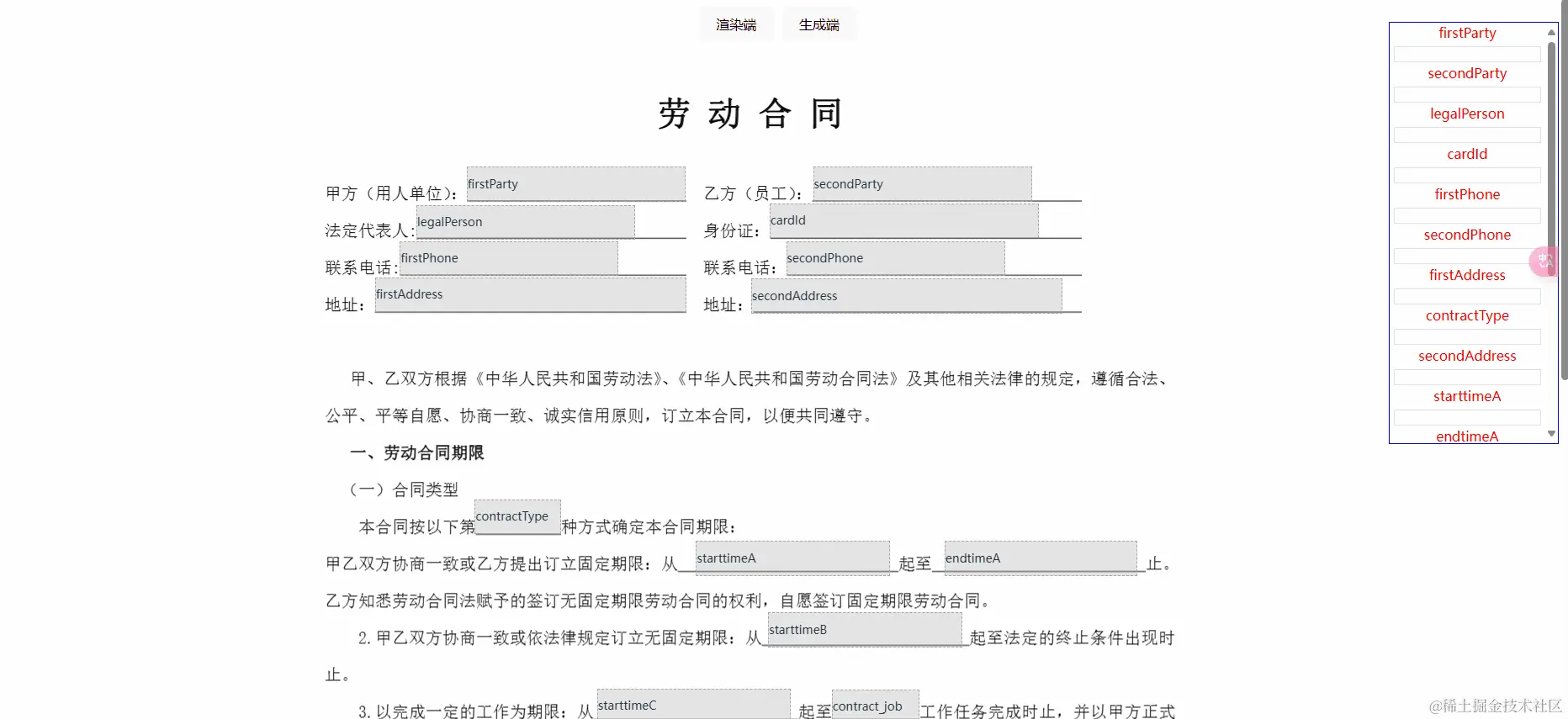The height and width of the screenshot is (719, 1568).
Task: Click the input under firstParty in the side panel
Action: pyautogui.click(x=1467, y=54)
